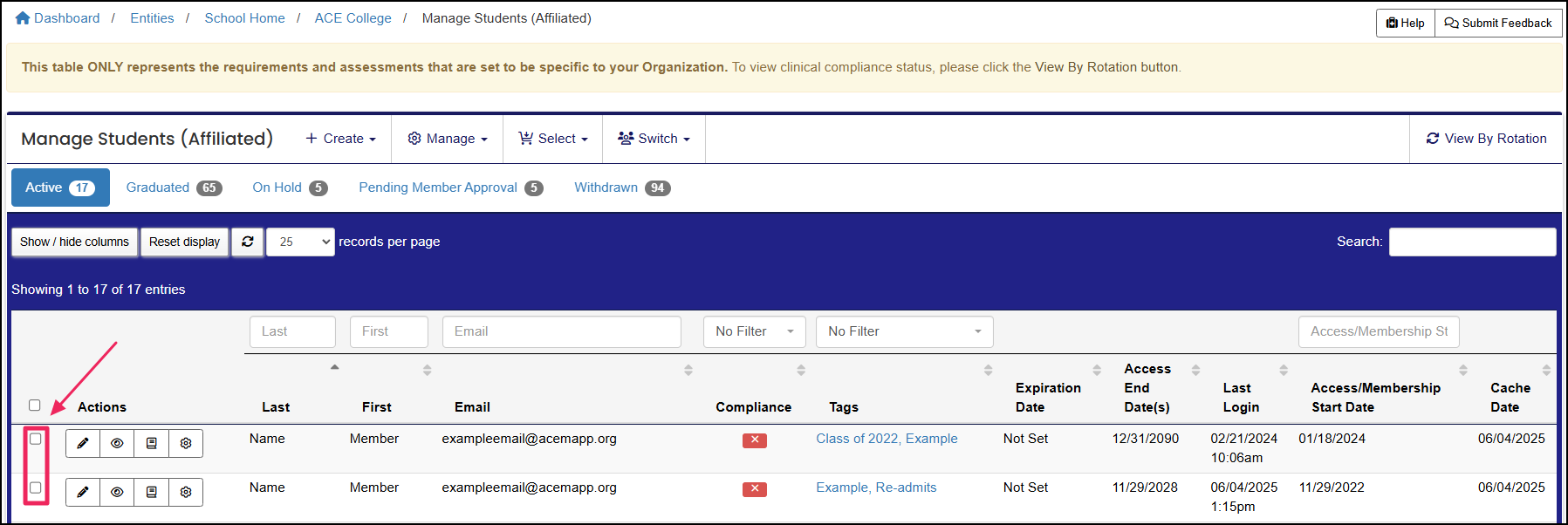Click the 12/31/2090 access end date
The image size is (1568, 525).
pos(1146,439)
